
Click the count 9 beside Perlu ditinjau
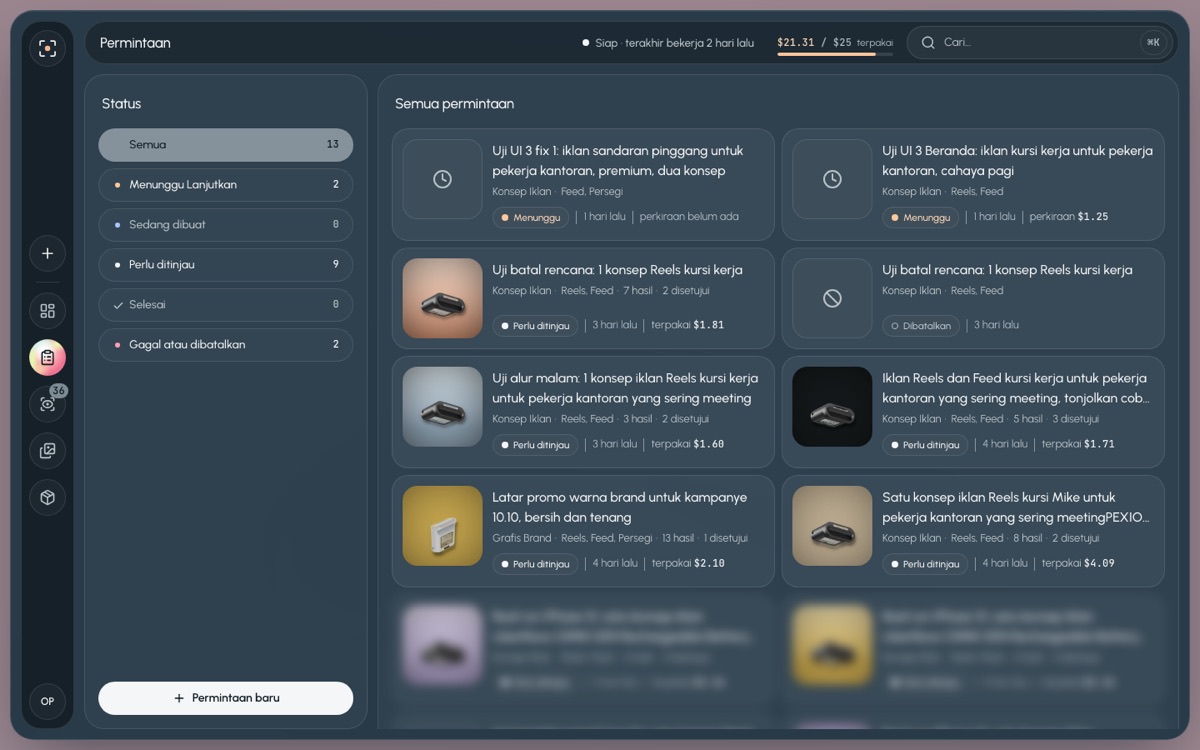point(335,265)
